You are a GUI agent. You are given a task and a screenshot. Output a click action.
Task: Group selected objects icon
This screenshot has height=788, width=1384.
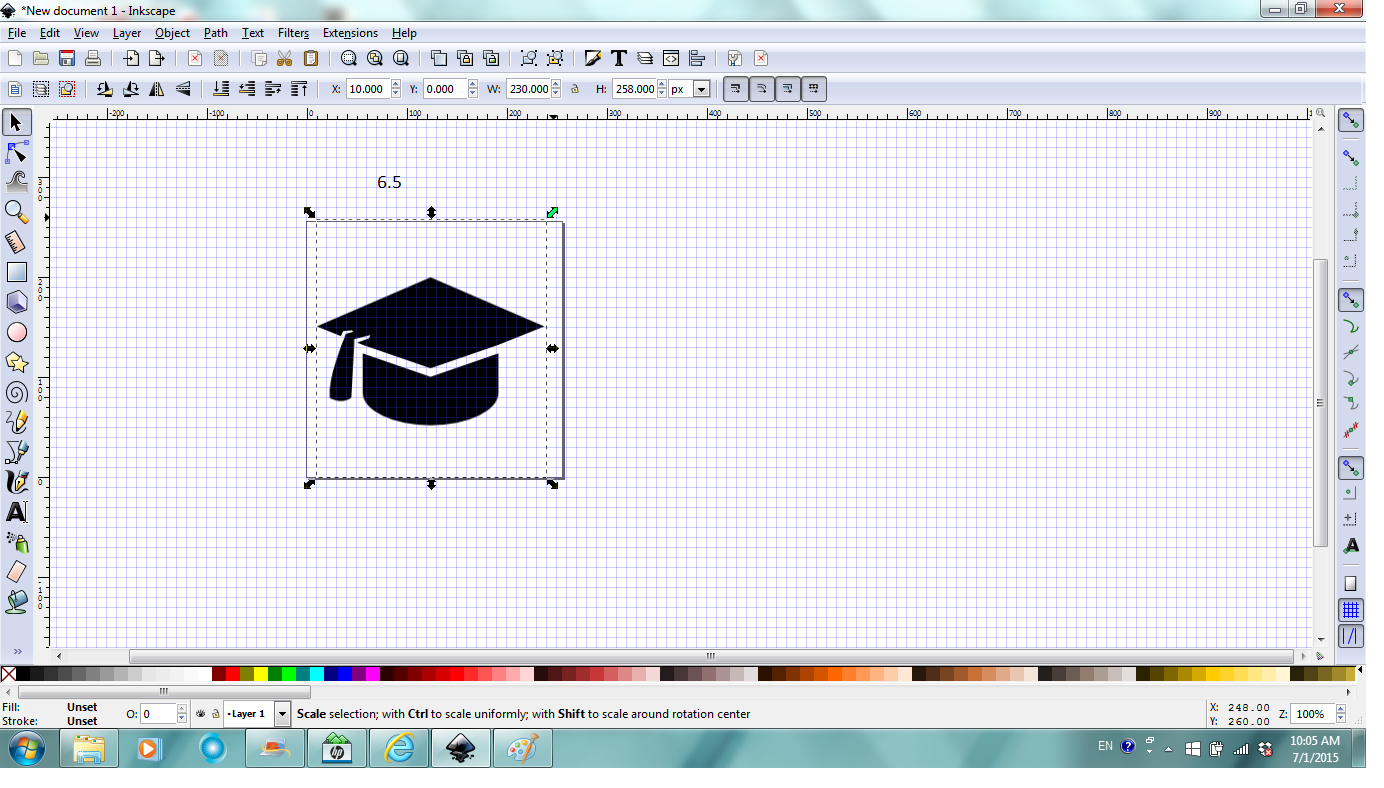529,58
